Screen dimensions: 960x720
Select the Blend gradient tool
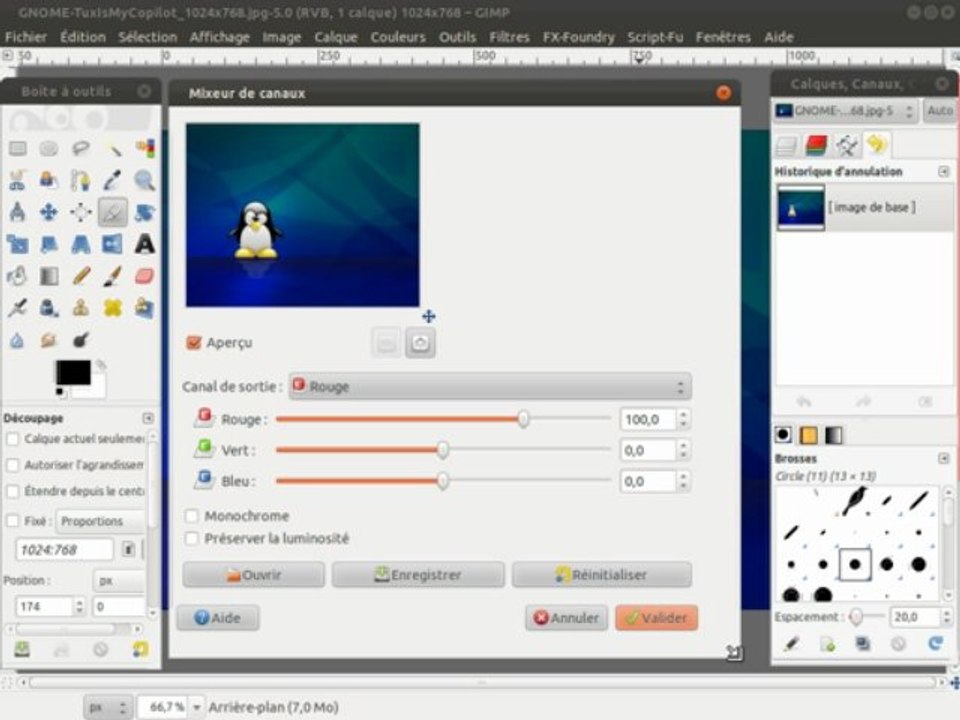tap(49, 276)
